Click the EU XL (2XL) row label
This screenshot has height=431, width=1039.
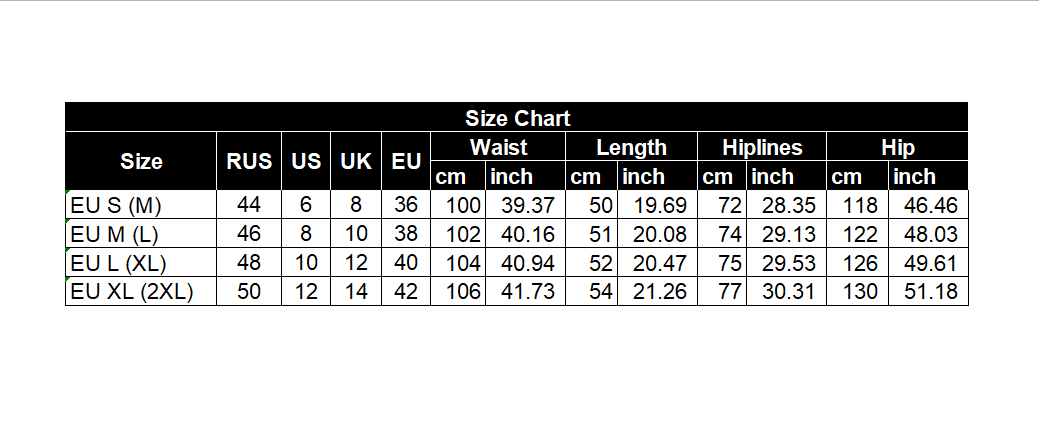[130, 292]
